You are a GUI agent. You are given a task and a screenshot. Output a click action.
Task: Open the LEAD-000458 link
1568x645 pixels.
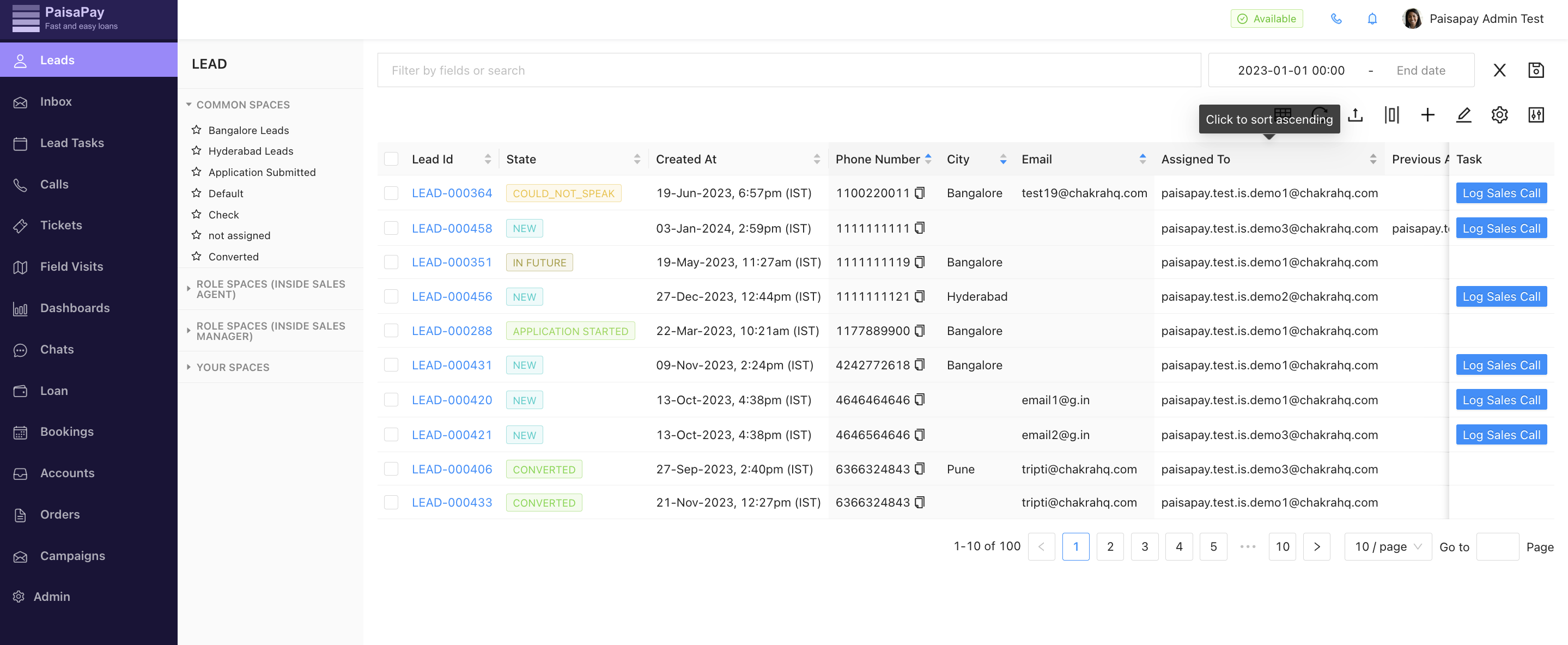452,228
